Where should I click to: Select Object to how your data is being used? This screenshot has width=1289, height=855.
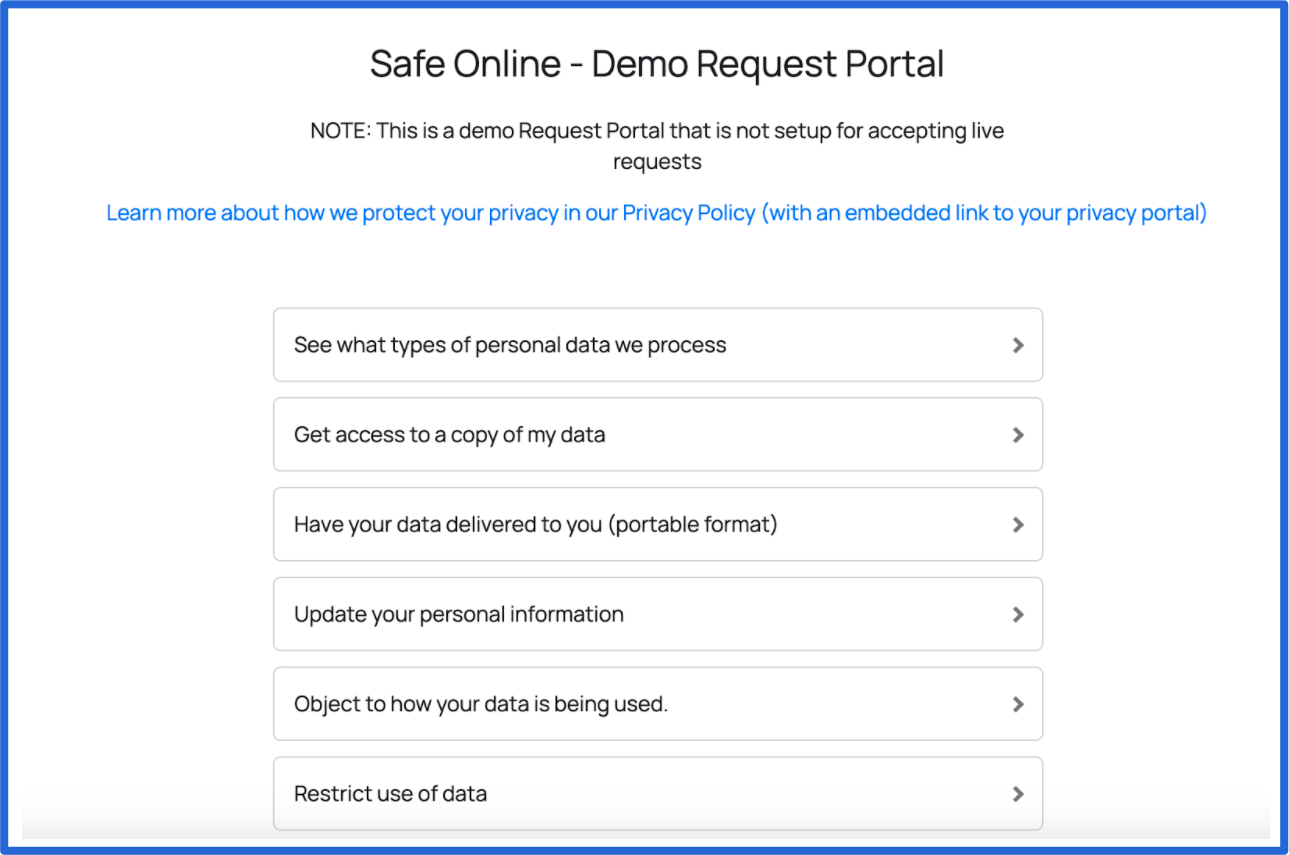(658, 704)
